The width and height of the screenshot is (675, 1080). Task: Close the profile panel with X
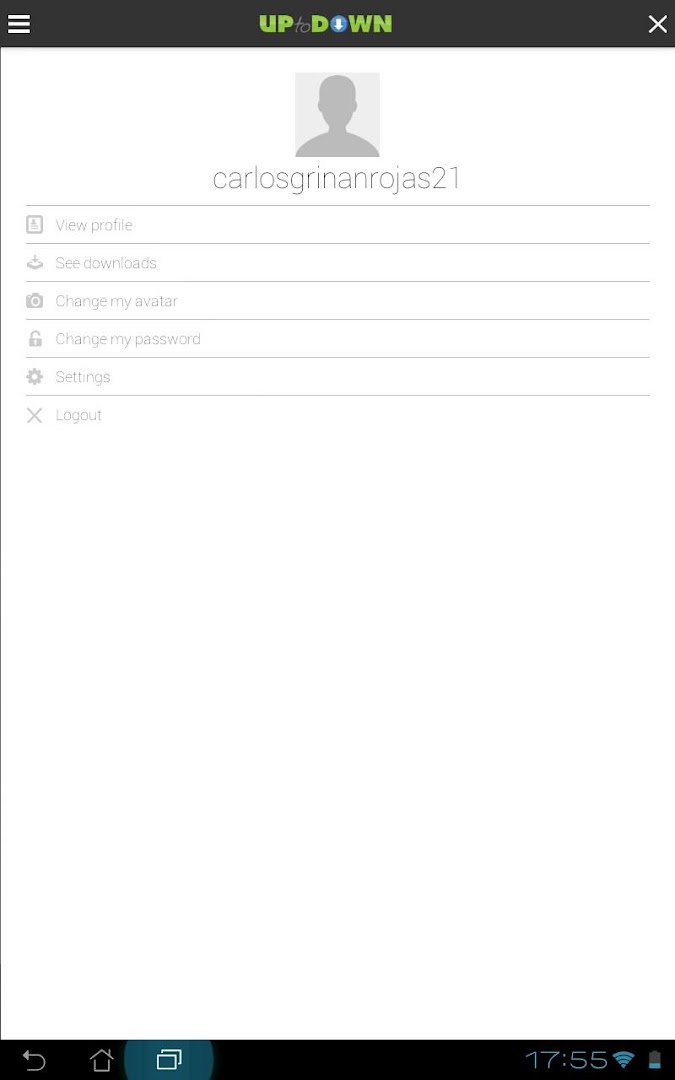coord(657,24)
